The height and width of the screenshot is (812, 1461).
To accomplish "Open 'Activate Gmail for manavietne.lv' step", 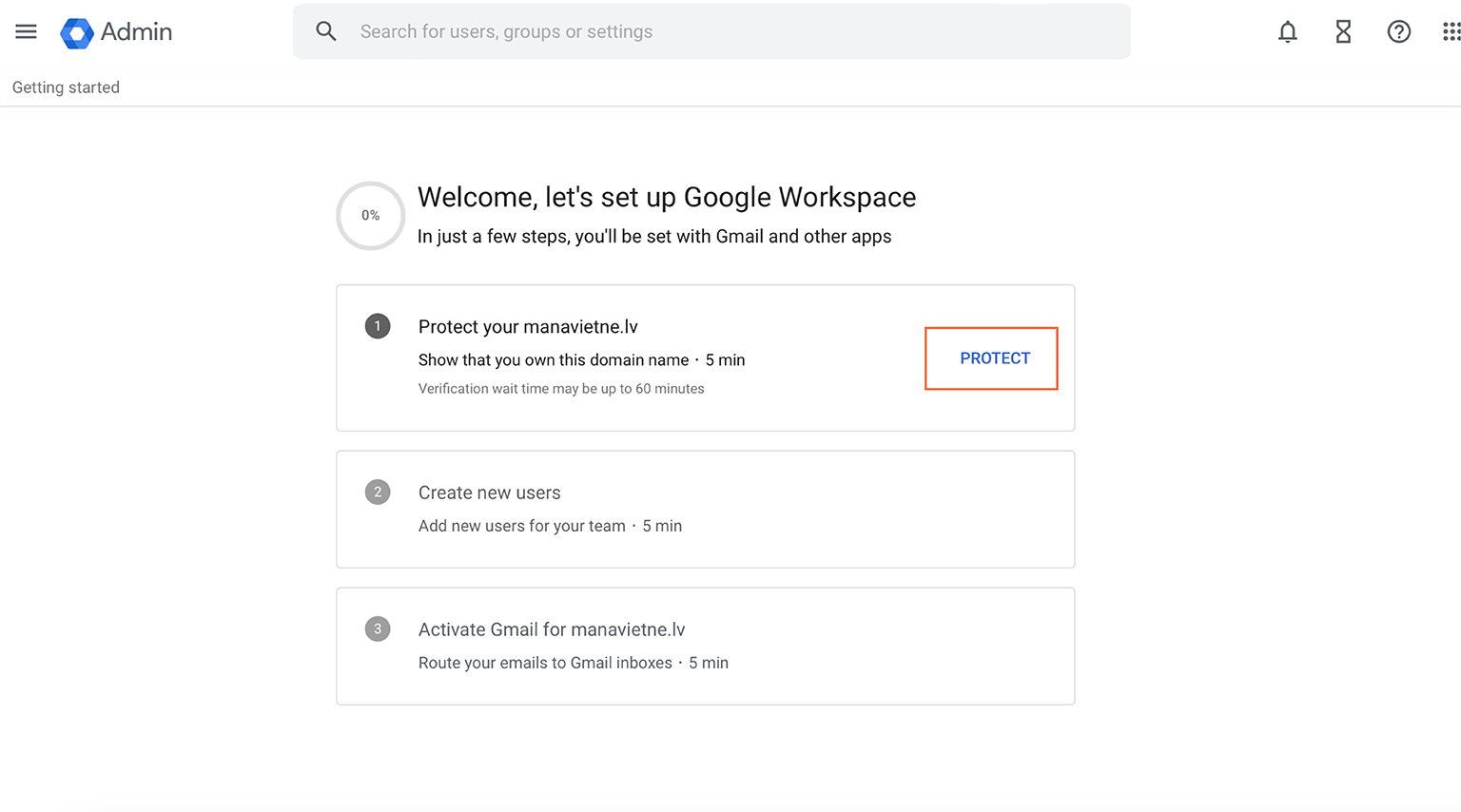I will coord(705,646).
